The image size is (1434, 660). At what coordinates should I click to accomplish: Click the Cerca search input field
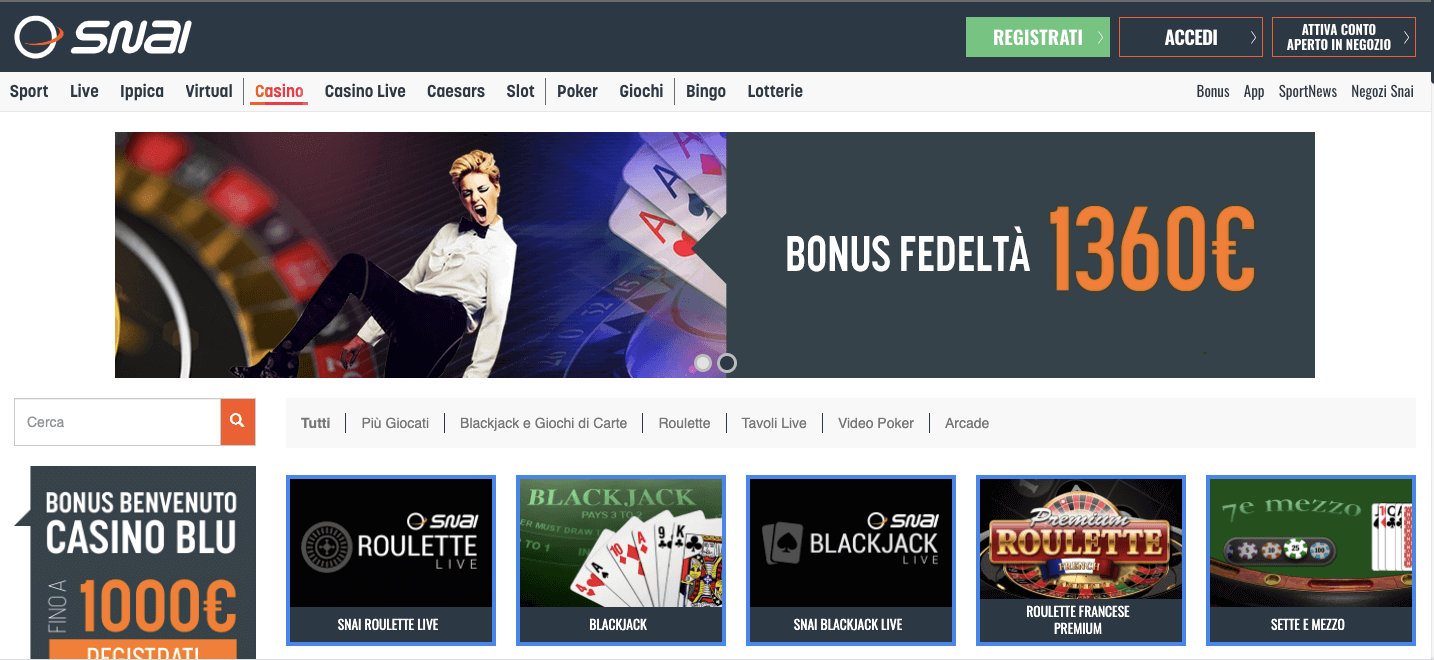[x=117, y=422]
